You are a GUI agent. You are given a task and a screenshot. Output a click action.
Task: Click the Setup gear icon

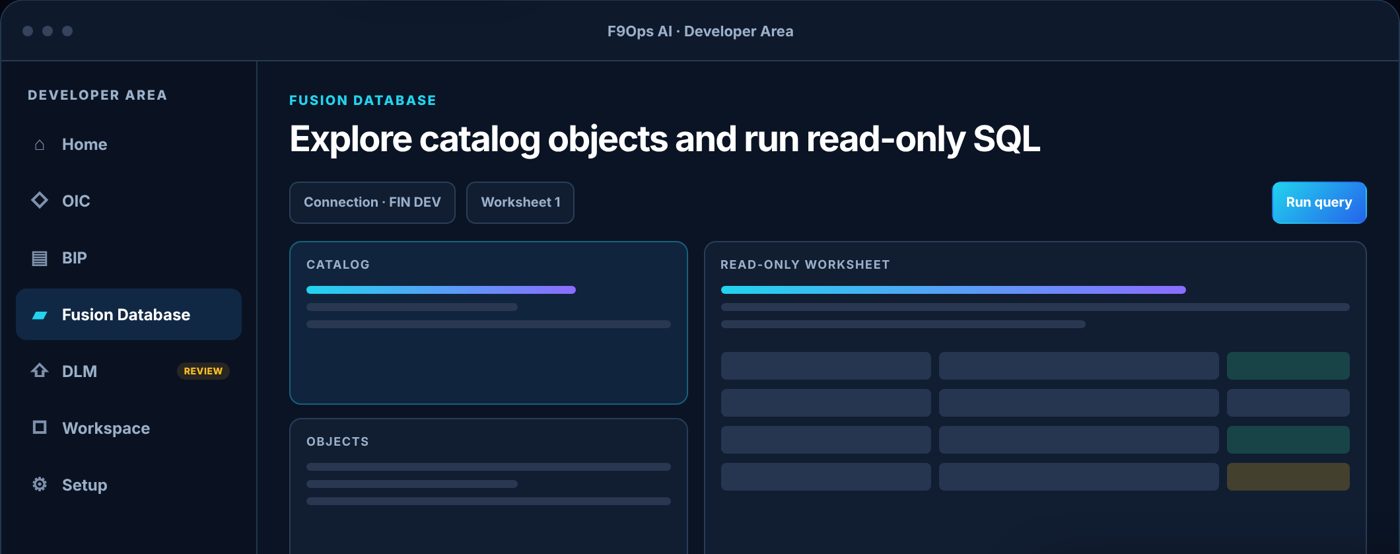coord(40,485)
